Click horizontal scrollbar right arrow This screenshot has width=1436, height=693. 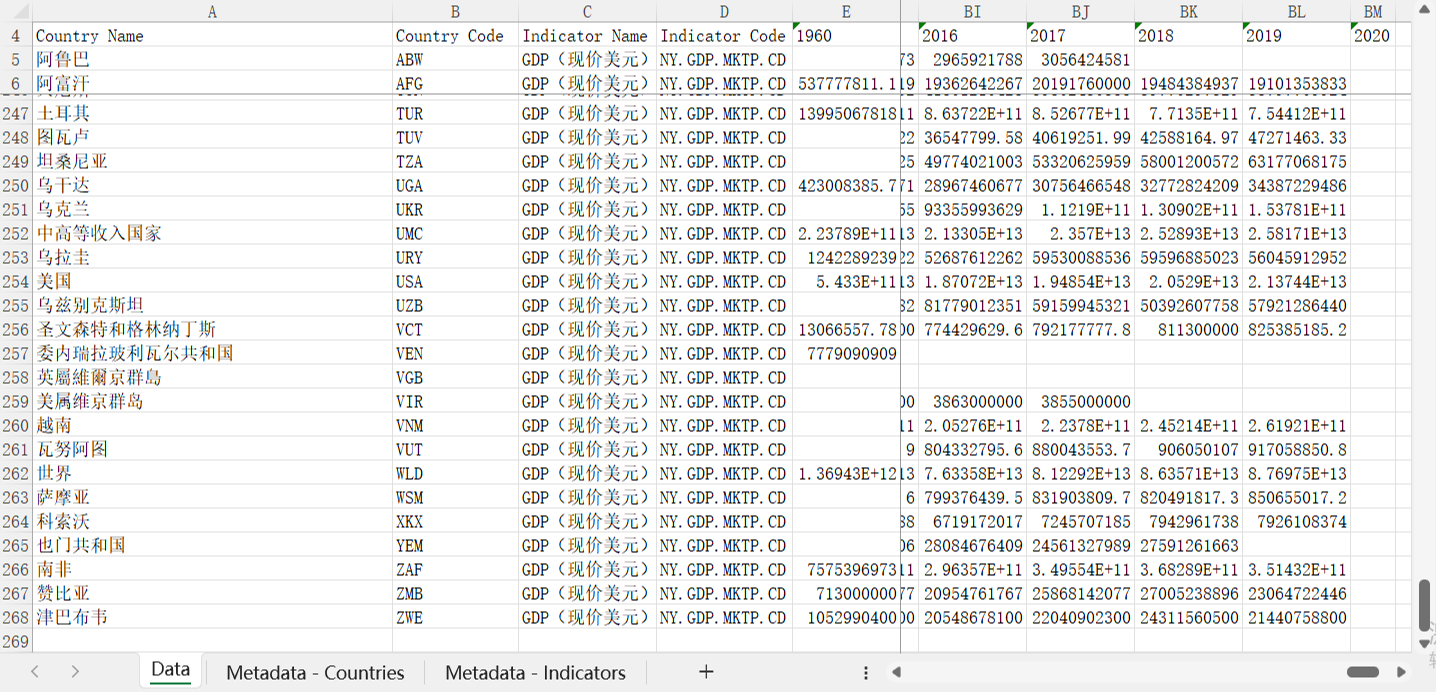click(x=1402, y=672)
